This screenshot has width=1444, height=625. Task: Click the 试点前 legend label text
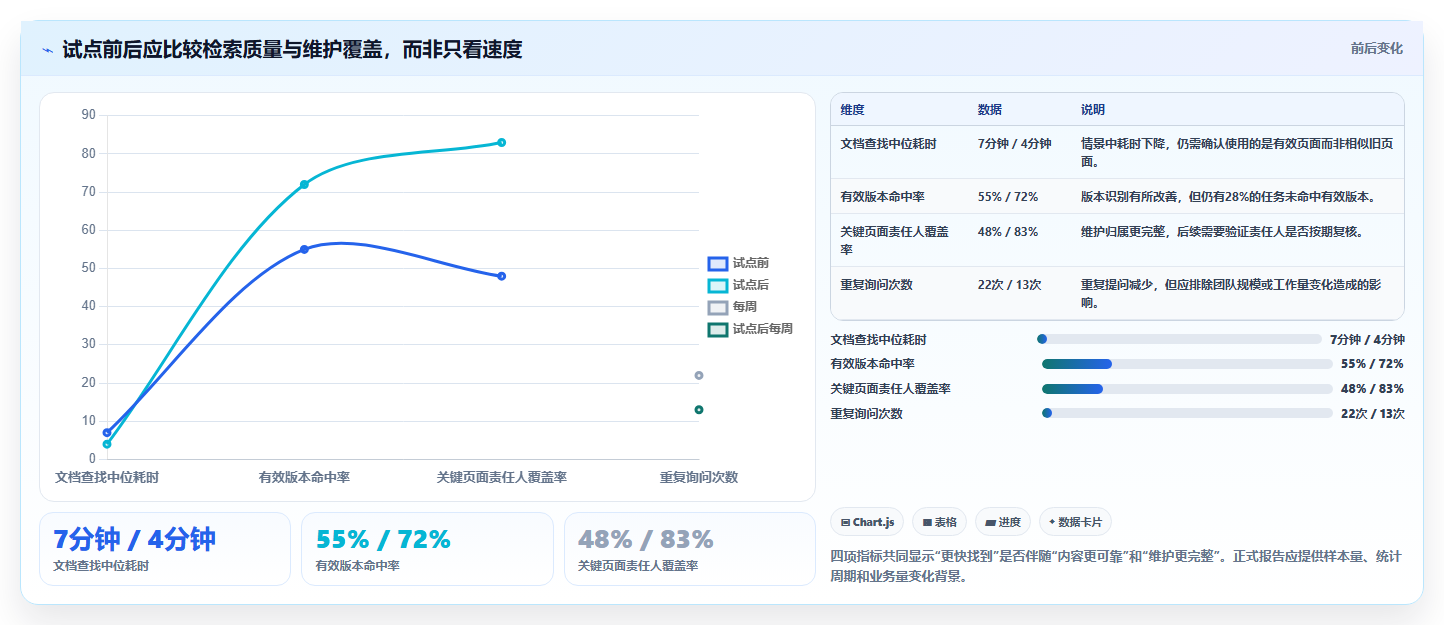pos(751,264)
